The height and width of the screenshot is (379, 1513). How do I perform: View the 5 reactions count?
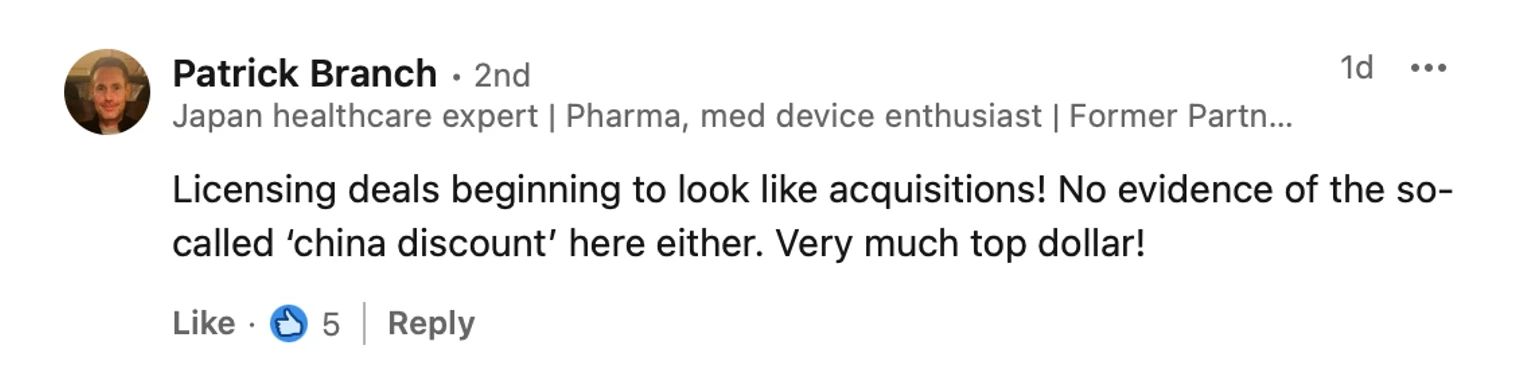click(331, 324)
